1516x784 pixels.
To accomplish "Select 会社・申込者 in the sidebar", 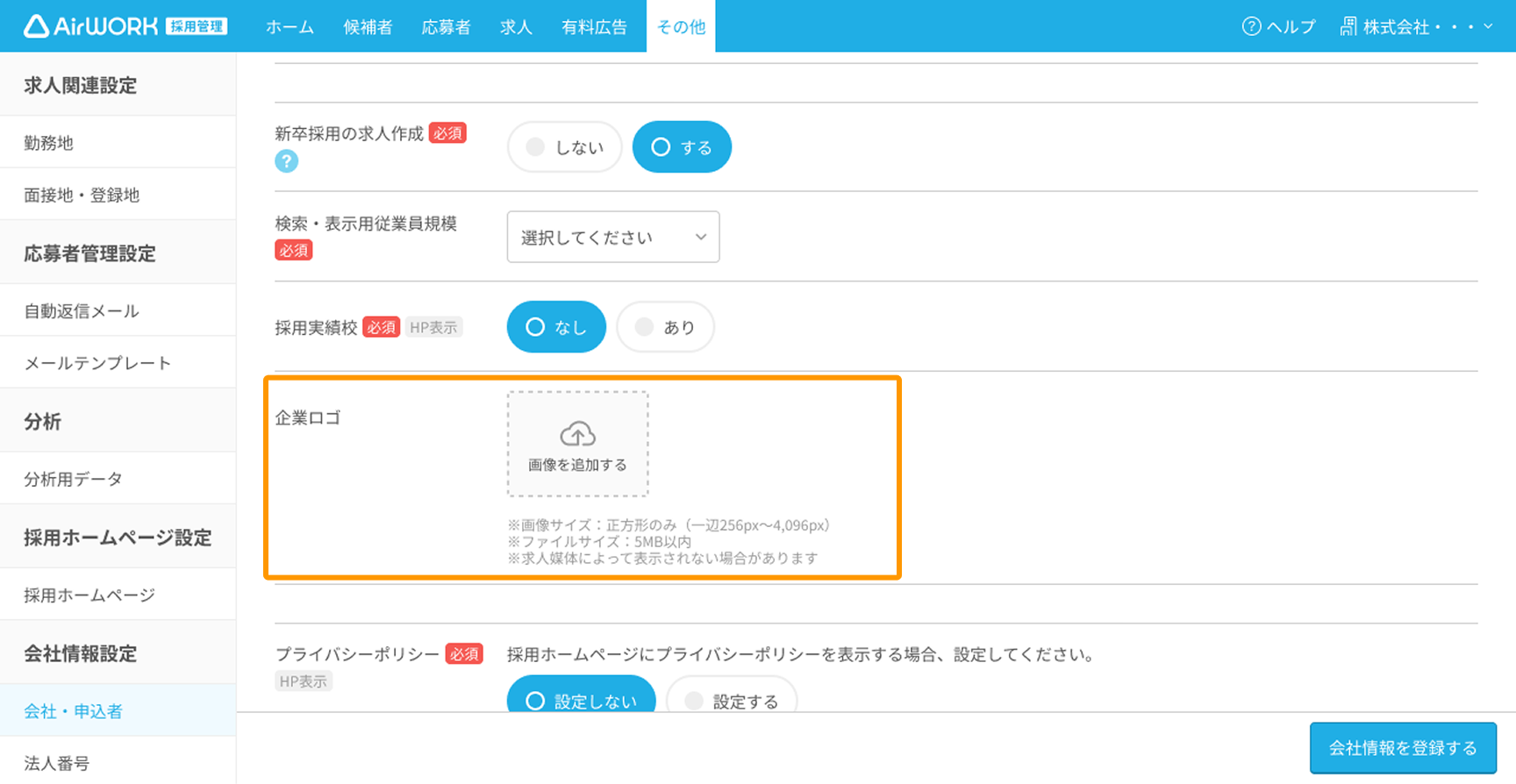I will pyautogui.click(x=118, y=710).
